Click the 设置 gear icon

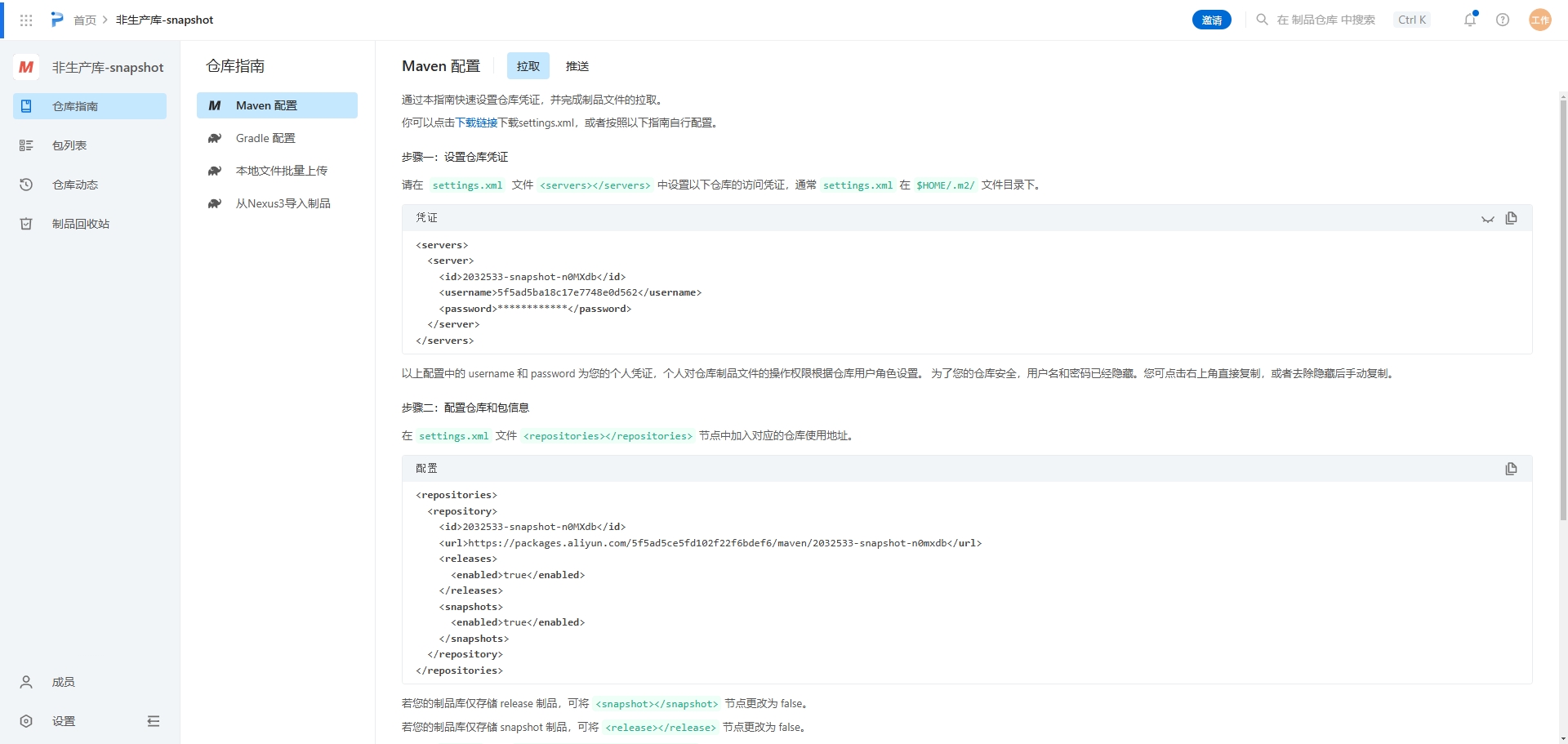(26, 721)
